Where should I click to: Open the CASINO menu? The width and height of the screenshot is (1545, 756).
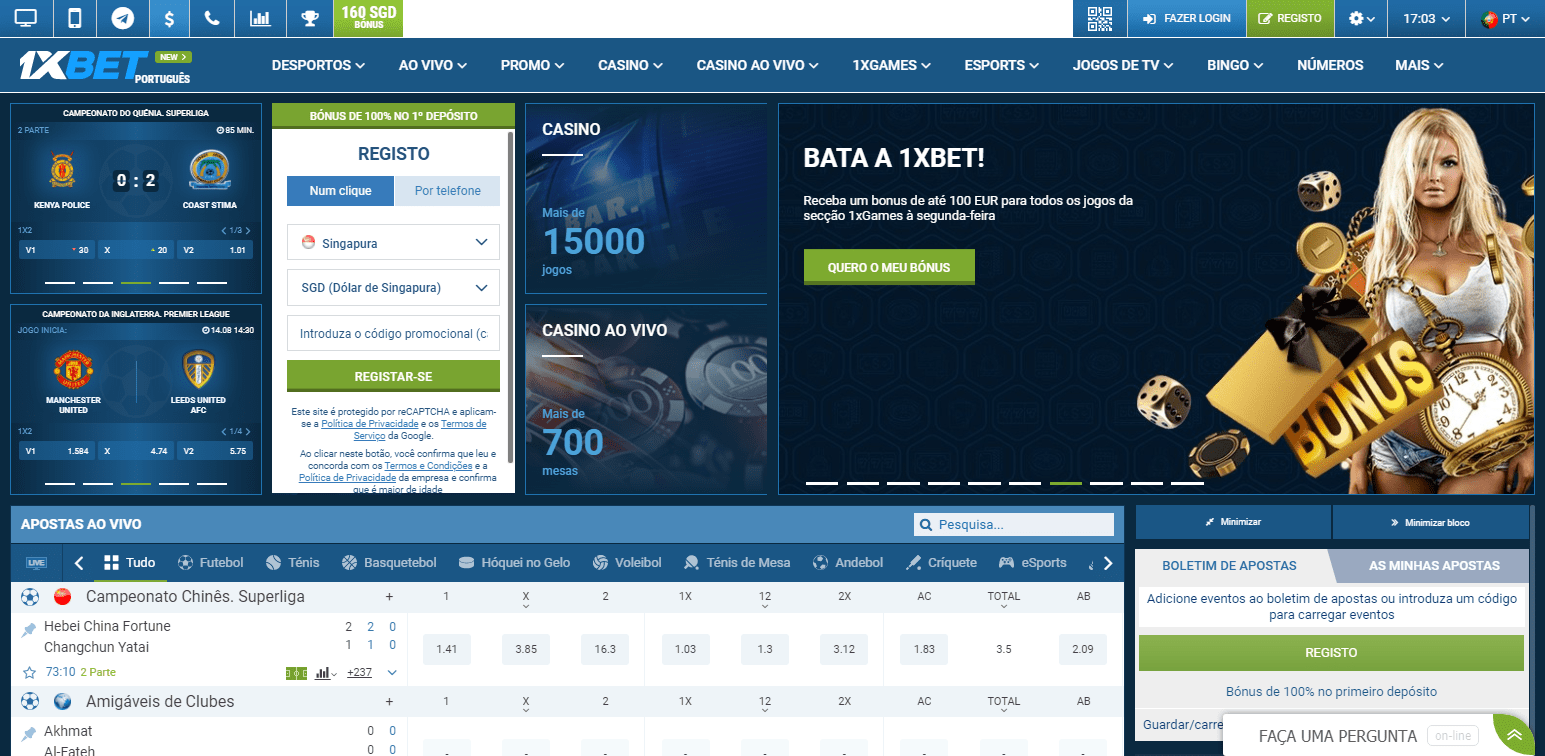click(x=630, y=65)
